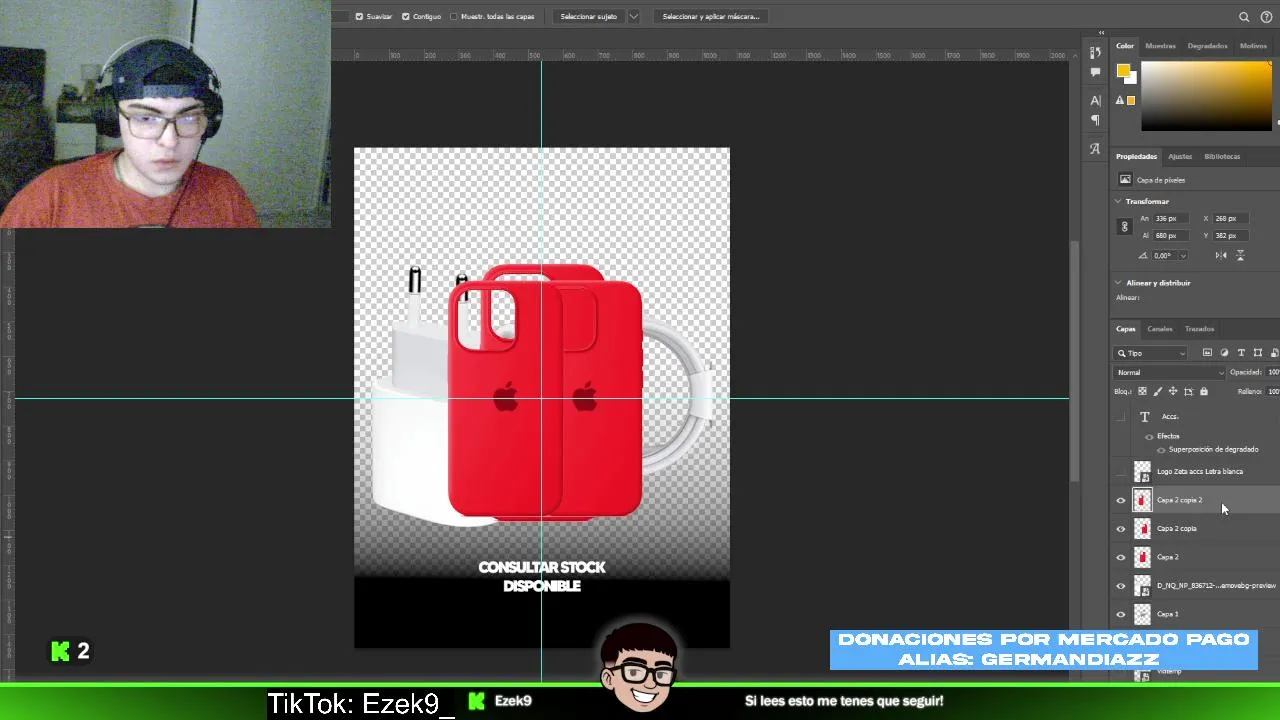Click the search magnifier icon
This screenshot has width=1280, height=720.
tap(1244, 17)
